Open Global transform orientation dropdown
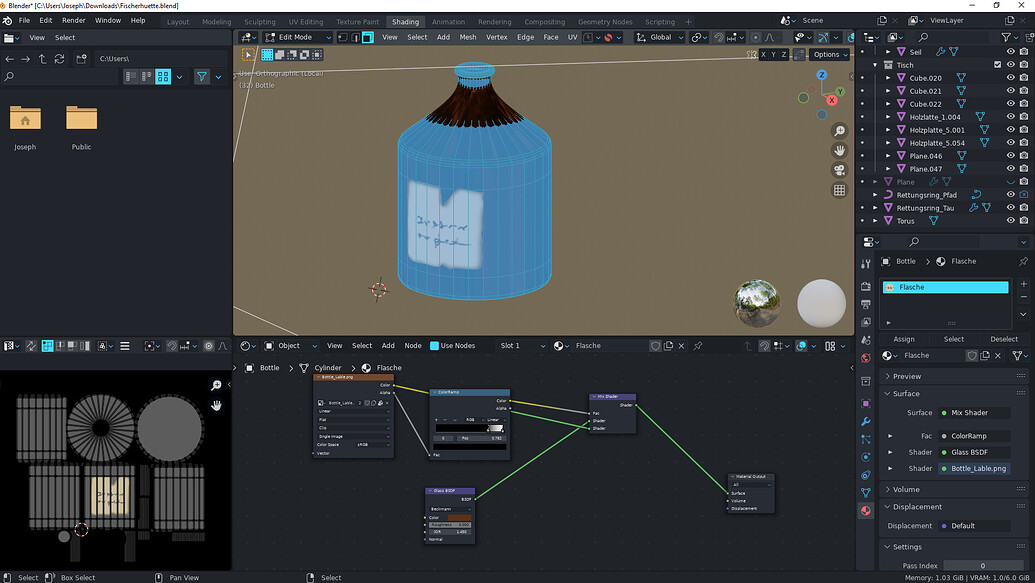 [659, 38]
